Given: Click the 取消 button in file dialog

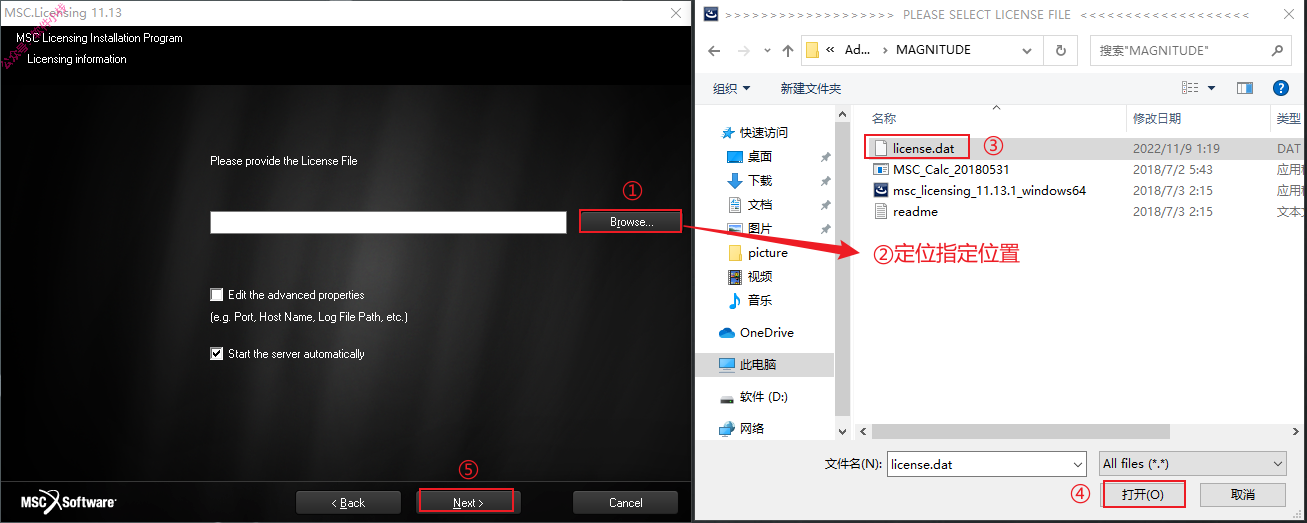Looking at the screenshot, I should (1242, 494).
